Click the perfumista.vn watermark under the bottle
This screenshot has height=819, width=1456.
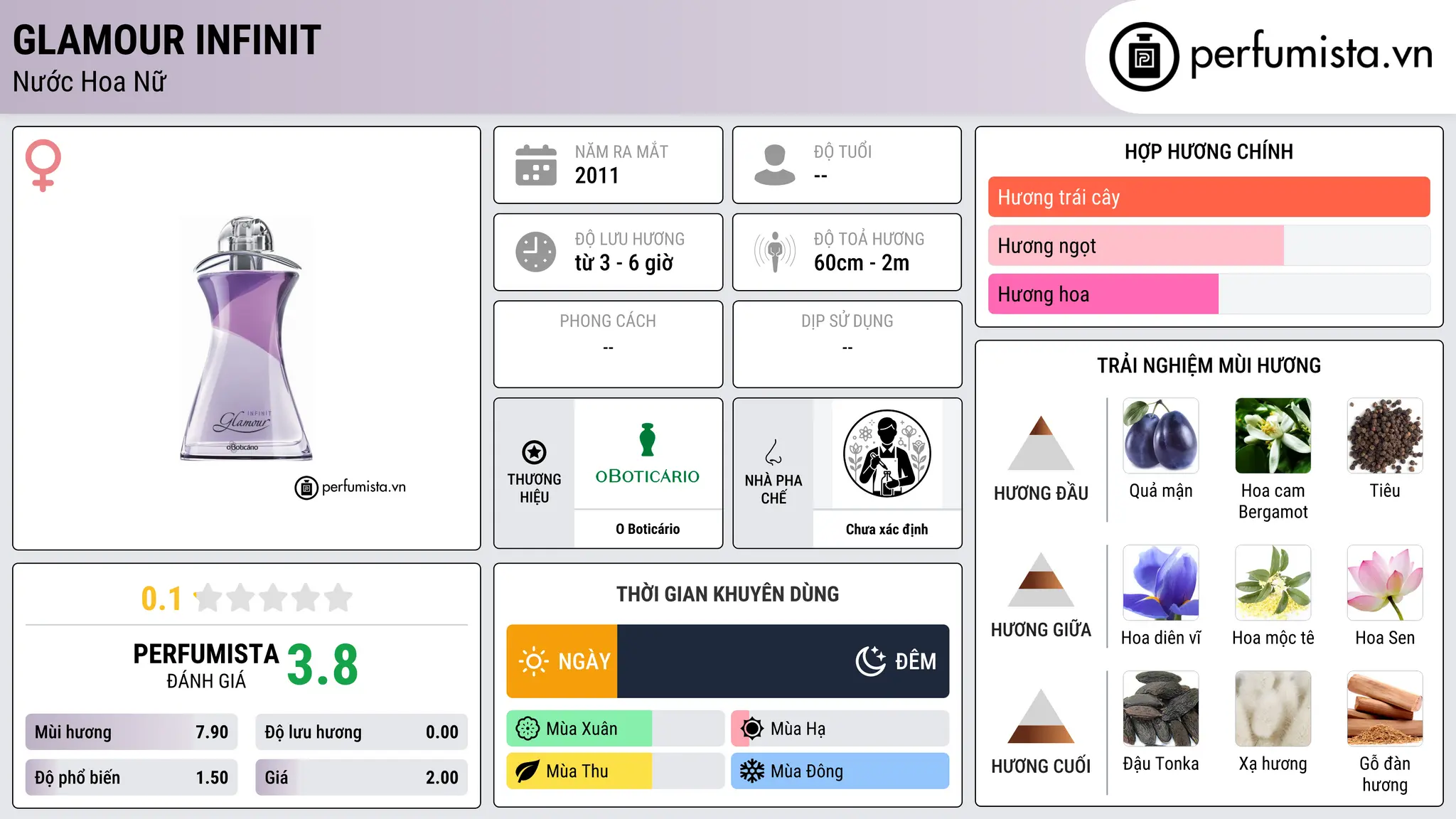(x=350, y=488)
